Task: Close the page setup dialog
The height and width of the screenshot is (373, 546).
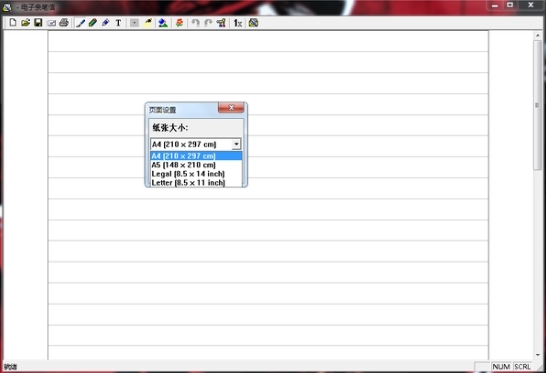Action: coord(231,108)
